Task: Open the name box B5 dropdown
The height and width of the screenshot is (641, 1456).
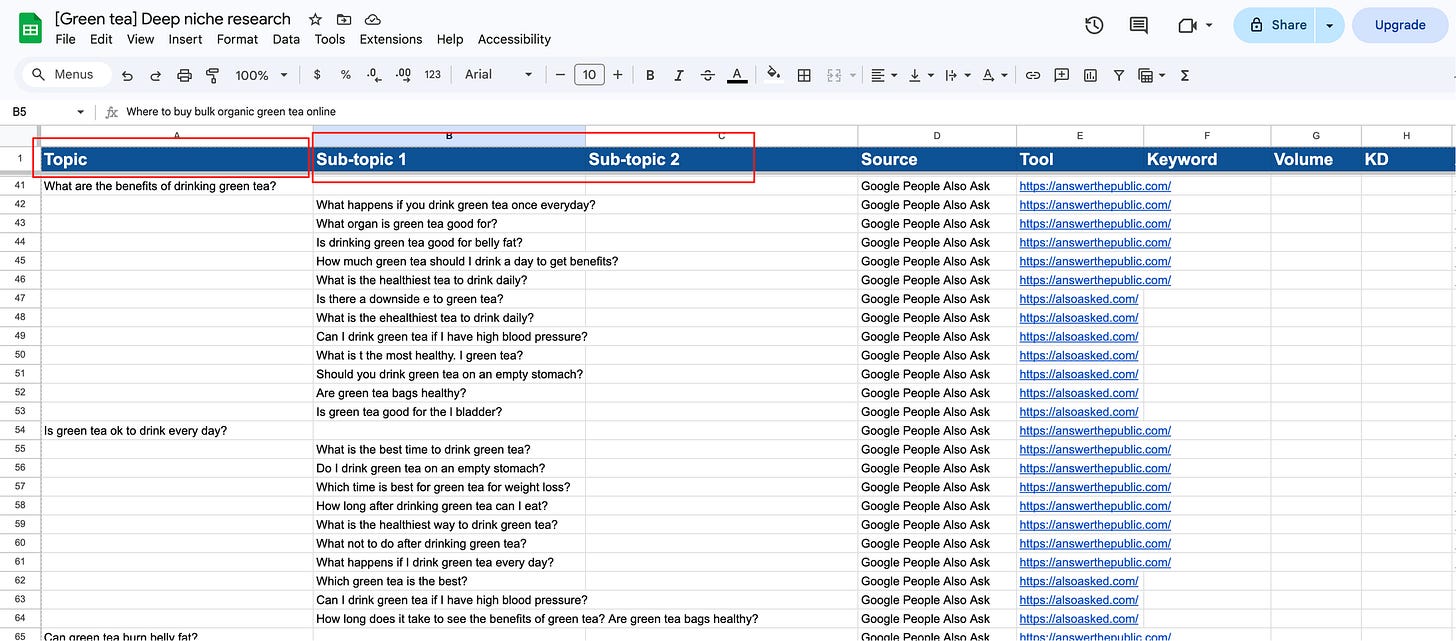Action: [81, 112]
